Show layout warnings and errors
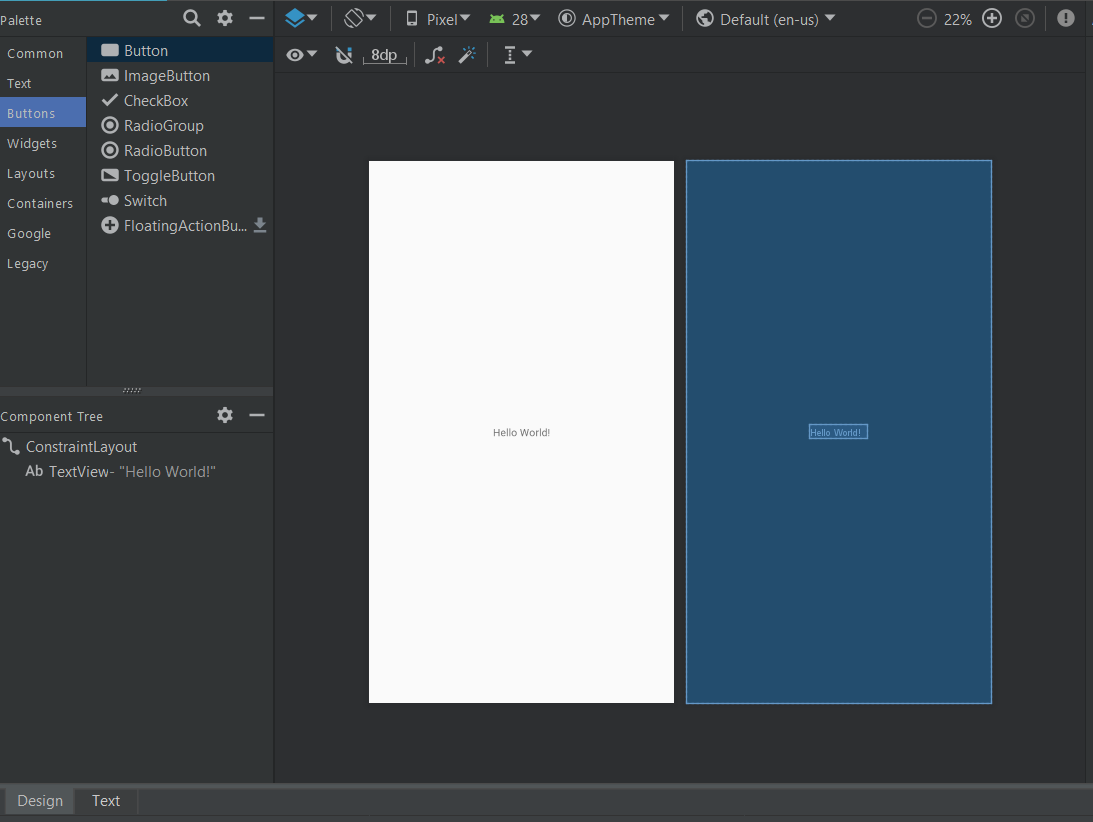The height and width of the screenshot is (822, 1093). pyautogui.click(x=1065, y=18)
